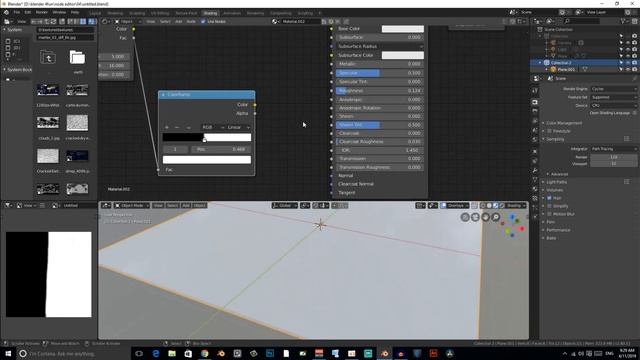Expand the Bake panel
Image resolution: width=640 pixels, height=360 pixels.
click(551, 238)
